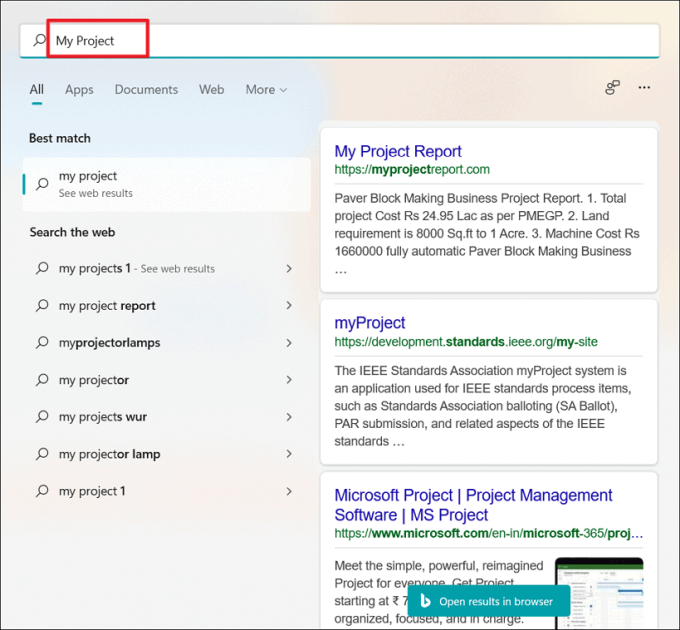This screenshot has width=680, height=630.
Task: Click search icon next to 'myprojectorlamps'
Action: 42,343
